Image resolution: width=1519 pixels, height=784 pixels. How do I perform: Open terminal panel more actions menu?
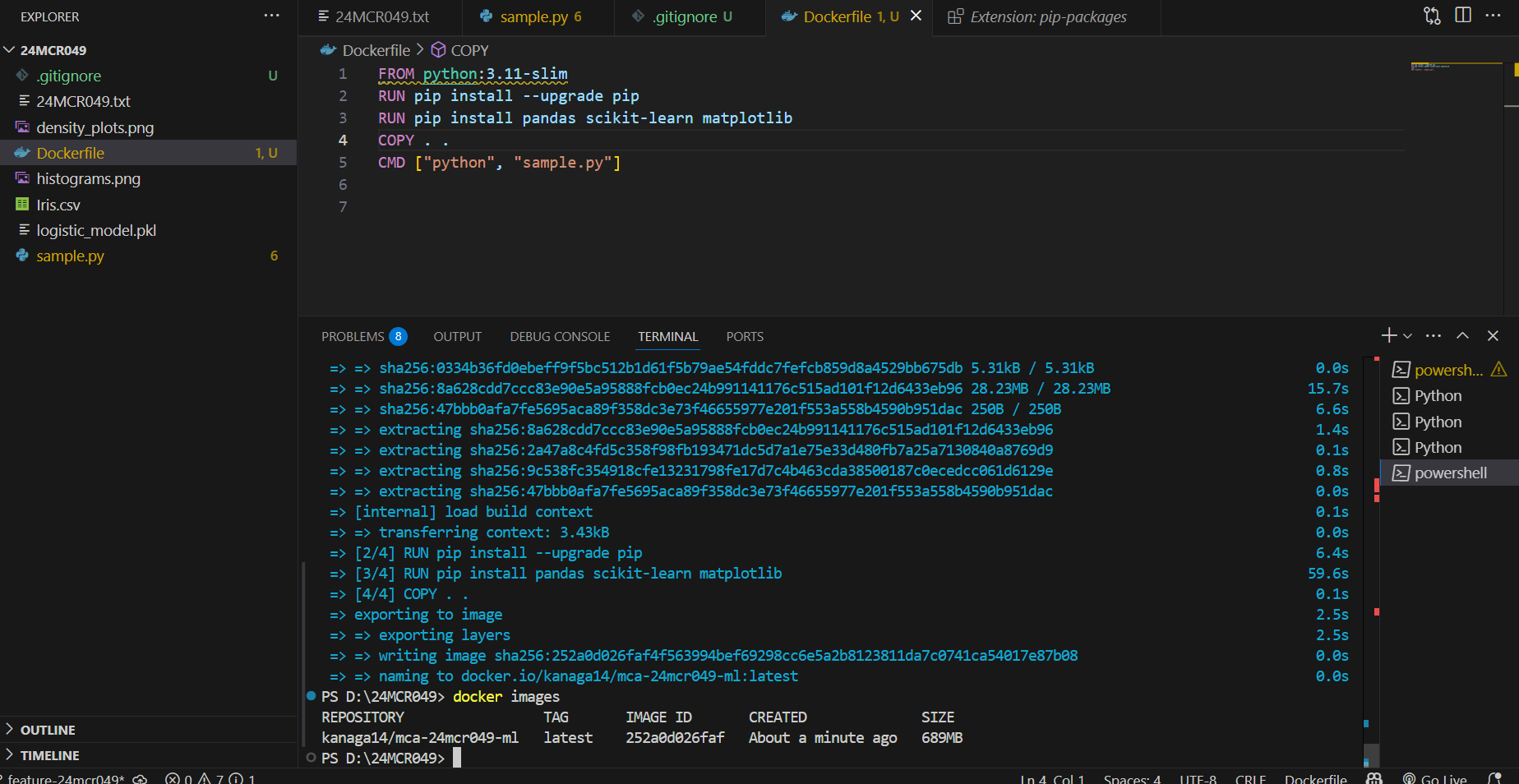pyautogui.click(x=1434, y=335)
